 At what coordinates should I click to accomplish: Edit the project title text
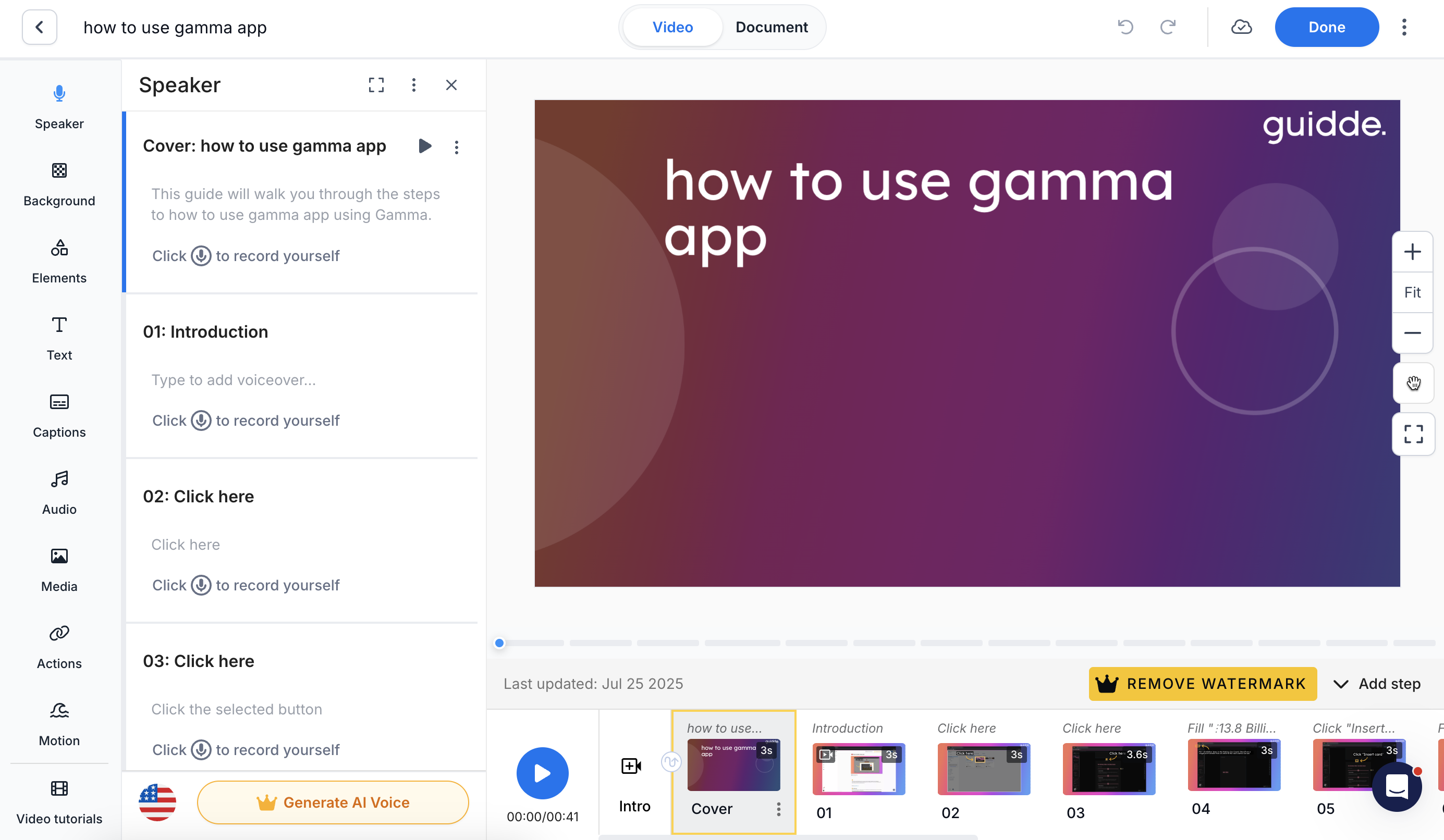pos(175,27)
